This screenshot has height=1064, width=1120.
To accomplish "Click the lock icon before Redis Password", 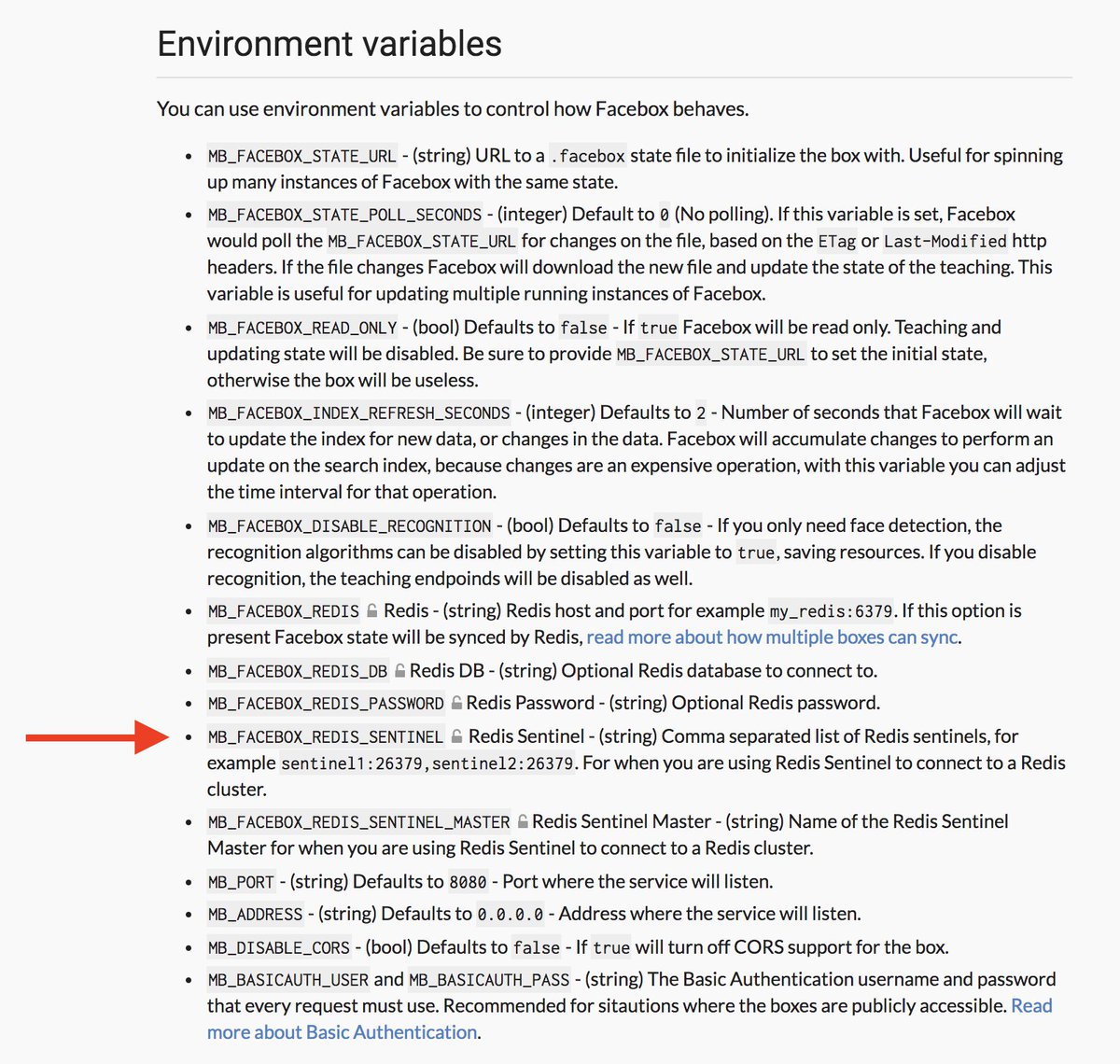I will click(456, 703).
